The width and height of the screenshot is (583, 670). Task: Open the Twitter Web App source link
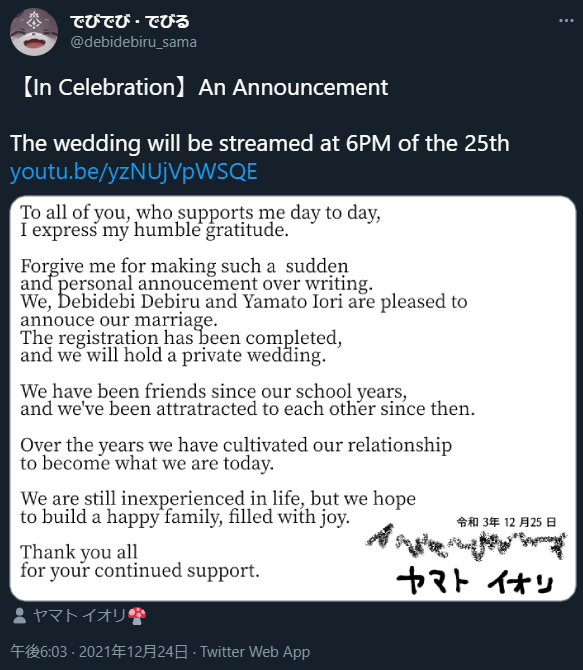pyautogui.click(x=255, y=652)
